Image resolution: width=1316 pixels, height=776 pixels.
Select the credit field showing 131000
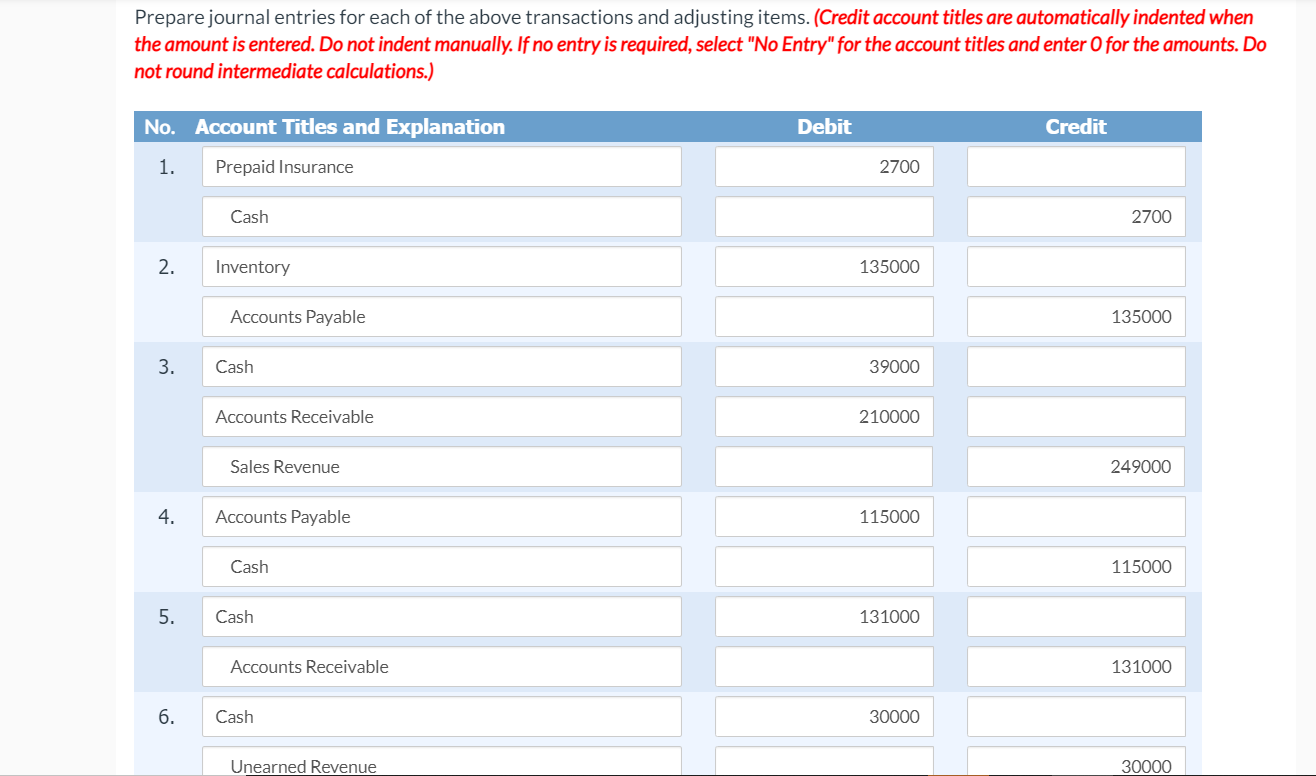1076,667
